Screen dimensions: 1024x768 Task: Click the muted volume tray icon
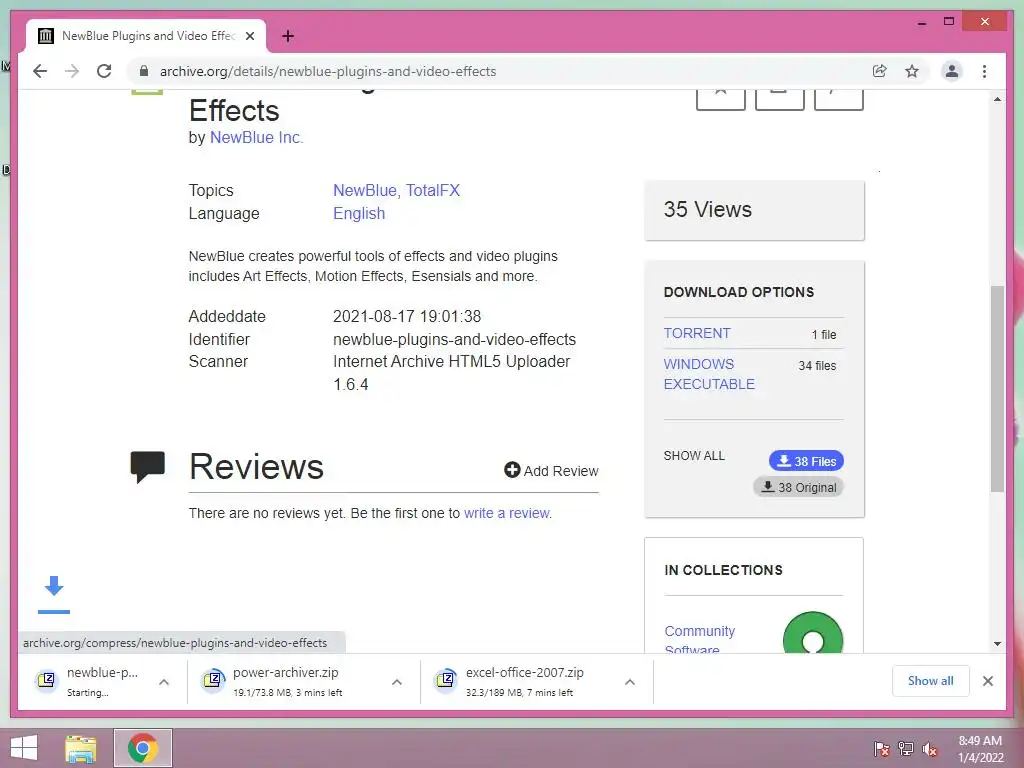tap(930, 748)
